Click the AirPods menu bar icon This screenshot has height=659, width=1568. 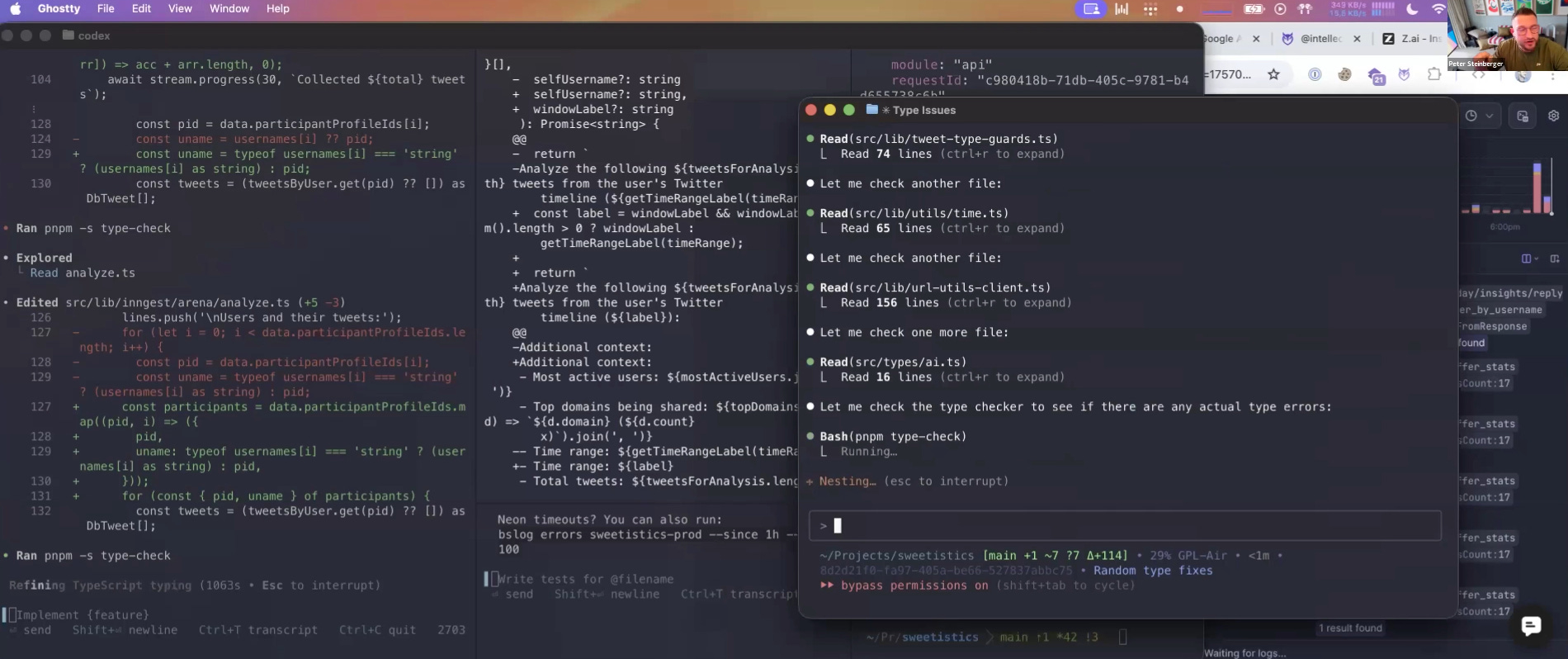point(1306,9)
